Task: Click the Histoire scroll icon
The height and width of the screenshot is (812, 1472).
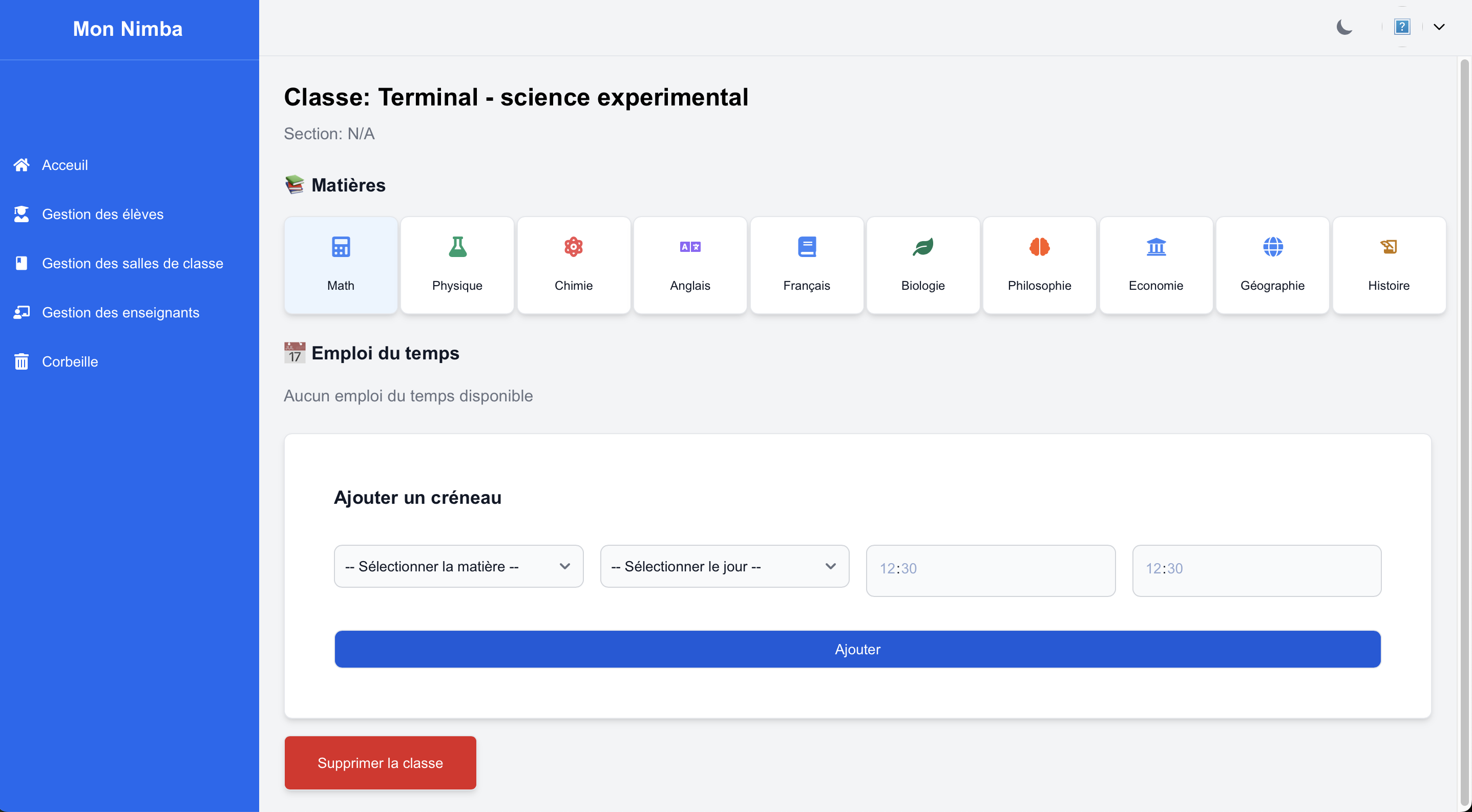Action: pos(1389,247)
